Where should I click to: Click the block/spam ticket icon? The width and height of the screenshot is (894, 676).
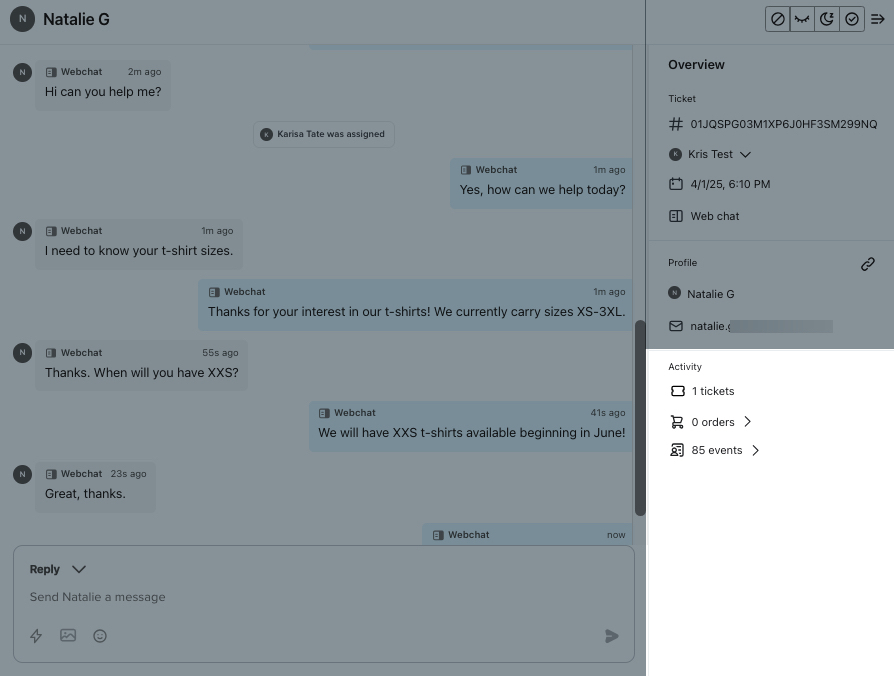coord(778,19)
